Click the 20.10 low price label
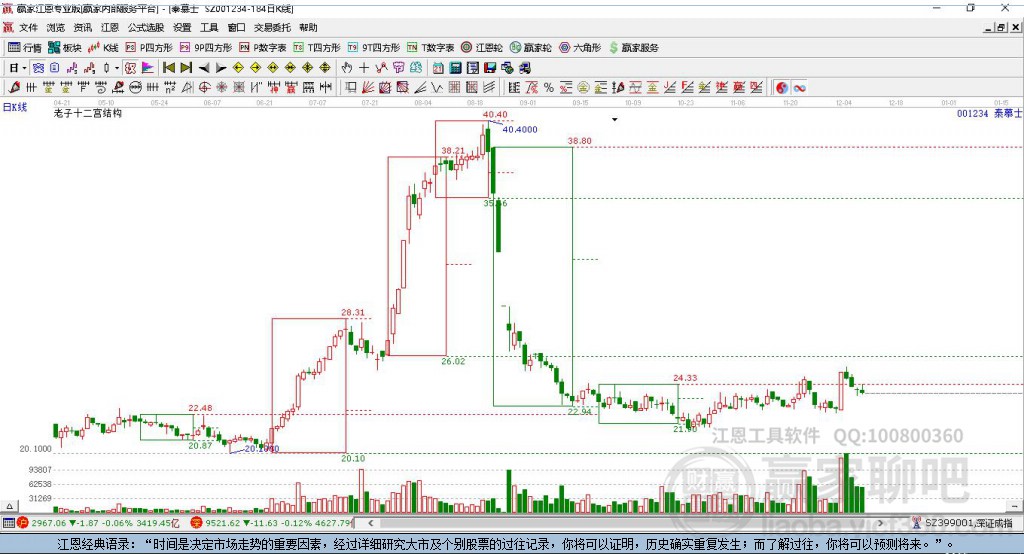Image resolution: width=1024 pixels, height=554 pixels. pyautogui.click(x=353, y=459)
